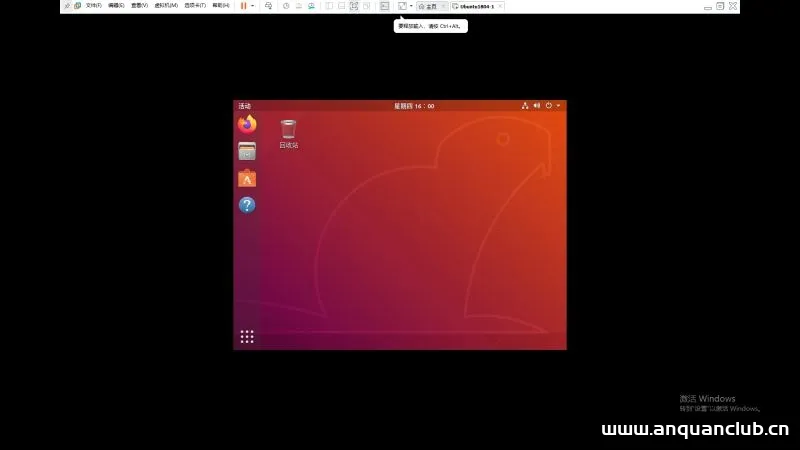The width and height of the screenshot is (800, 450).
Task: Click the Ubuntu network status icon
Action: pyautogui.click(x=524, y=106)
